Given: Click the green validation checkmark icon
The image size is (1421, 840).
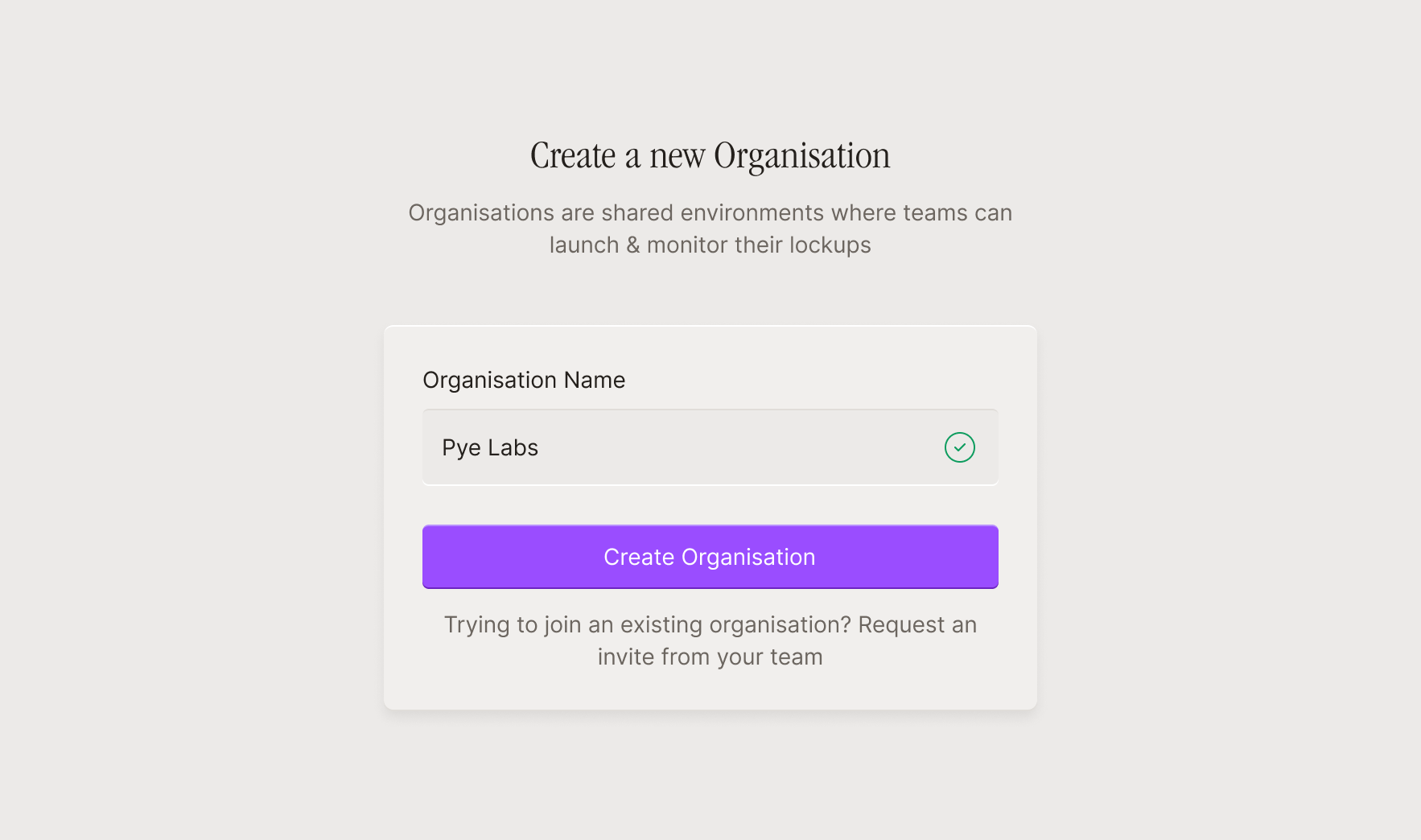Looking at the screenshot, I should (x=959, y=447).
